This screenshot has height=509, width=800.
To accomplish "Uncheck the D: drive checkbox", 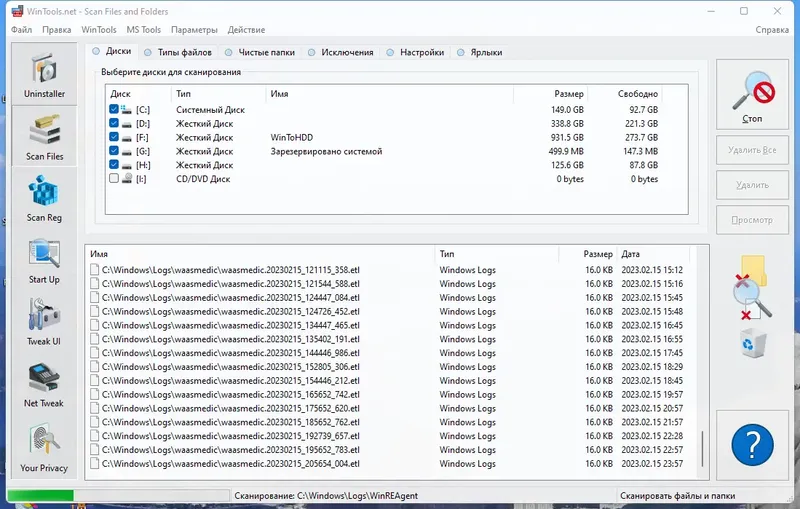I will point(114,123).
